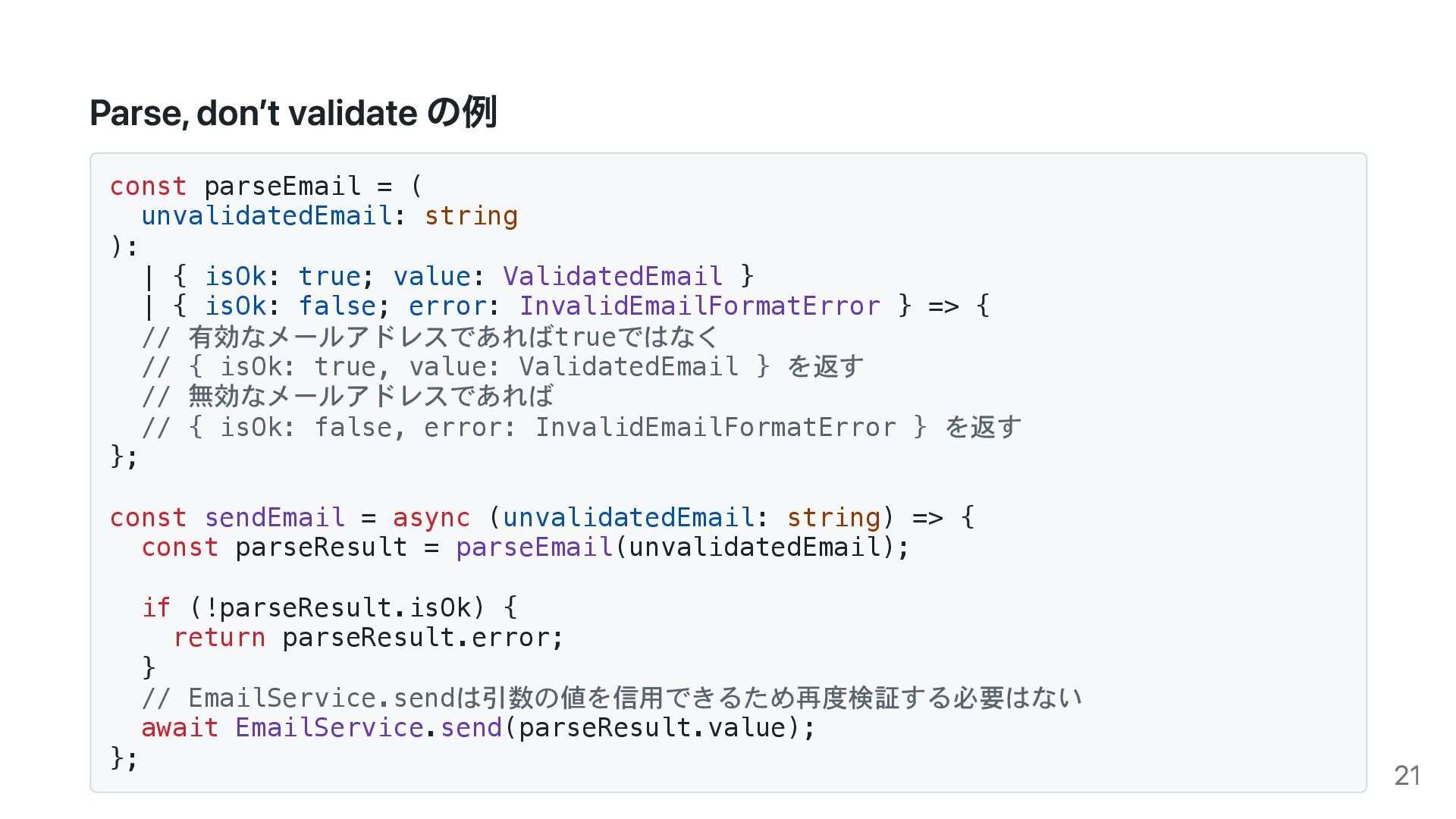This screenshot has width=1456, height=819.
Task: Click the "isOk: false" text in the union type
Action: pyautogui.click(x=290, y=306)
